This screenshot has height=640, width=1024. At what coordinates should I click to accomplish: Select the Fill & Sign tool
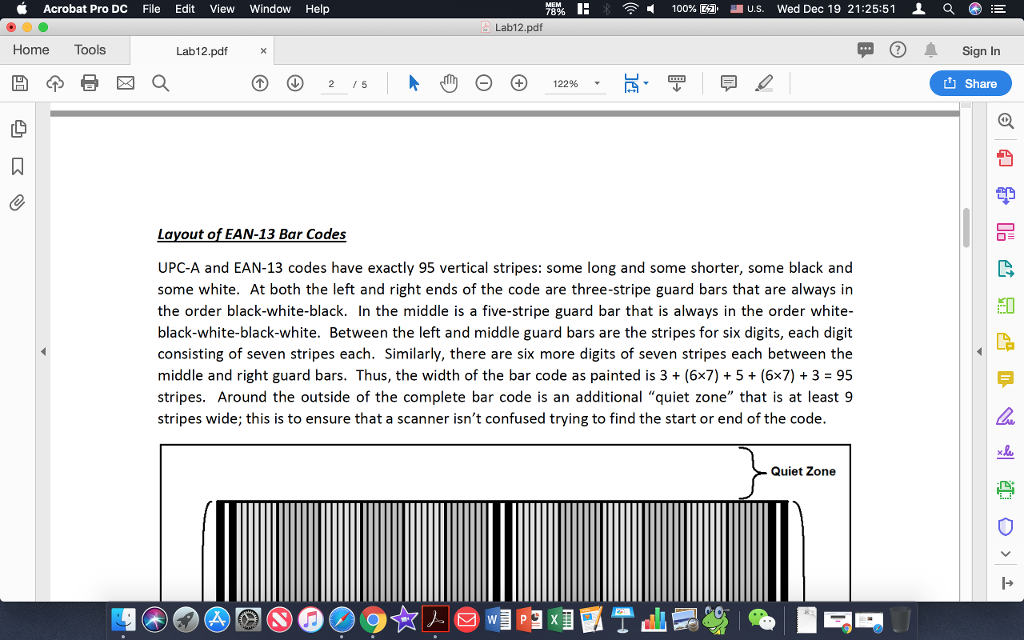(x=1006, y=415)
